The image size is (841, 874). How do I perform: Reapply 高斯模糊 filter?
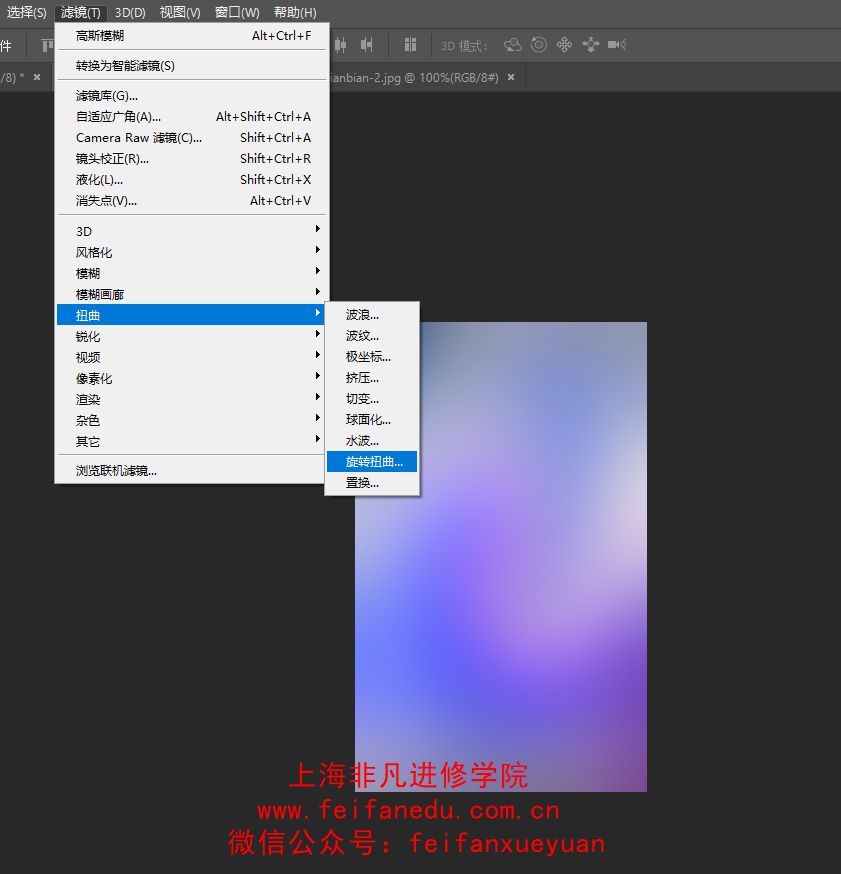tap(192, 36)
